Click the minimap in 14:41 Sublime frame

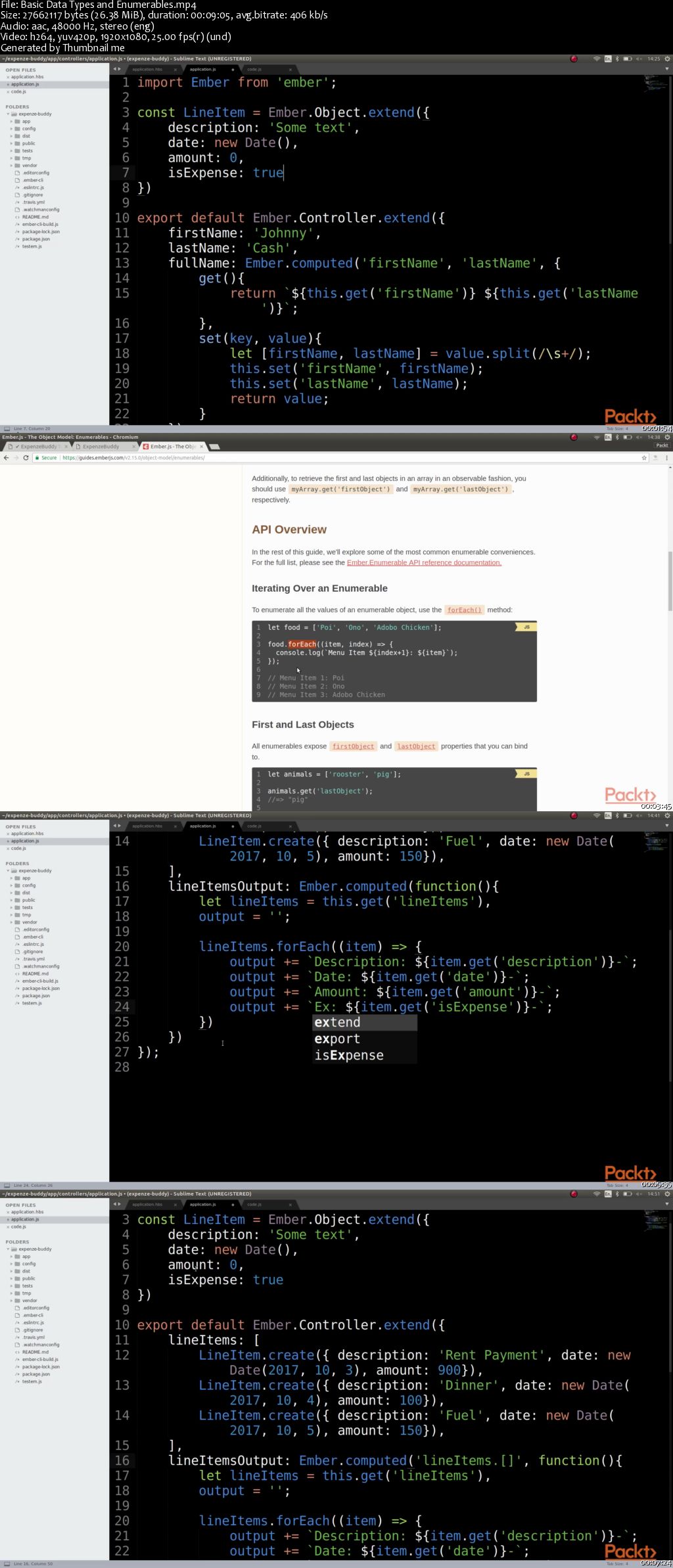(656, 841)
